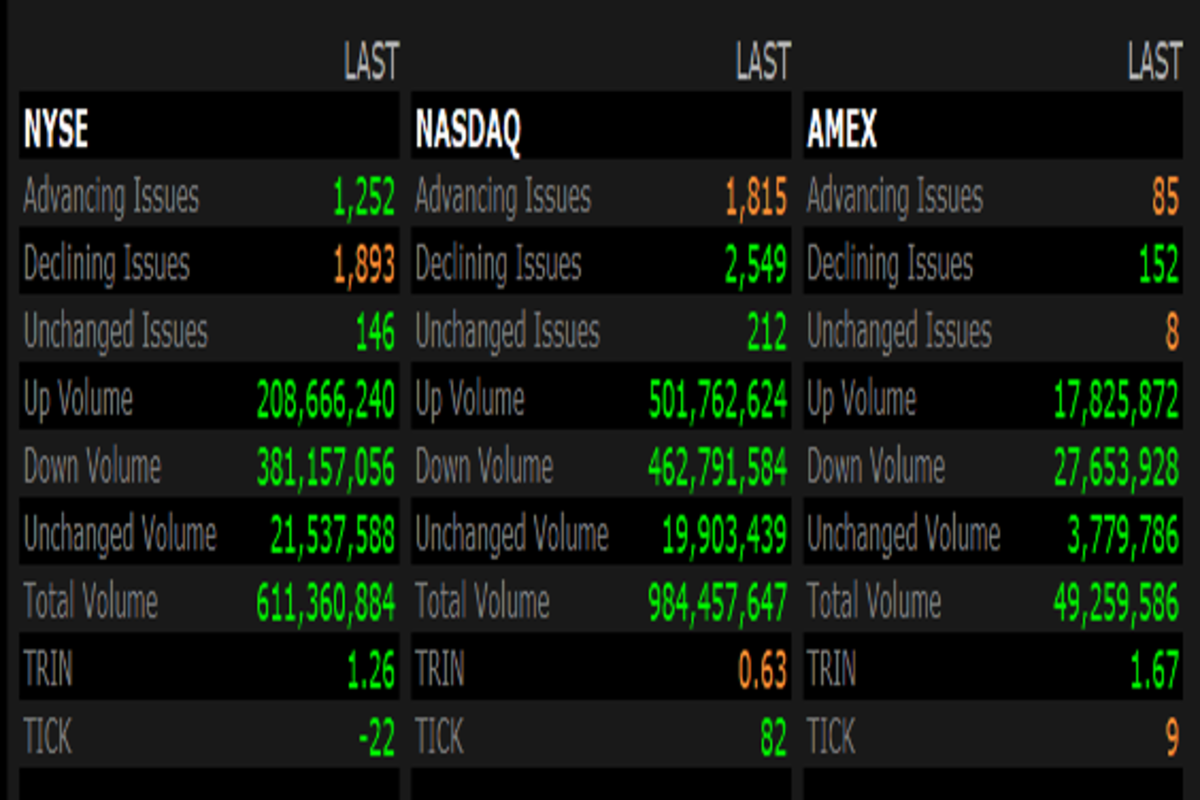Select AMEX Declining Issues value 152

pos(1158,265)
